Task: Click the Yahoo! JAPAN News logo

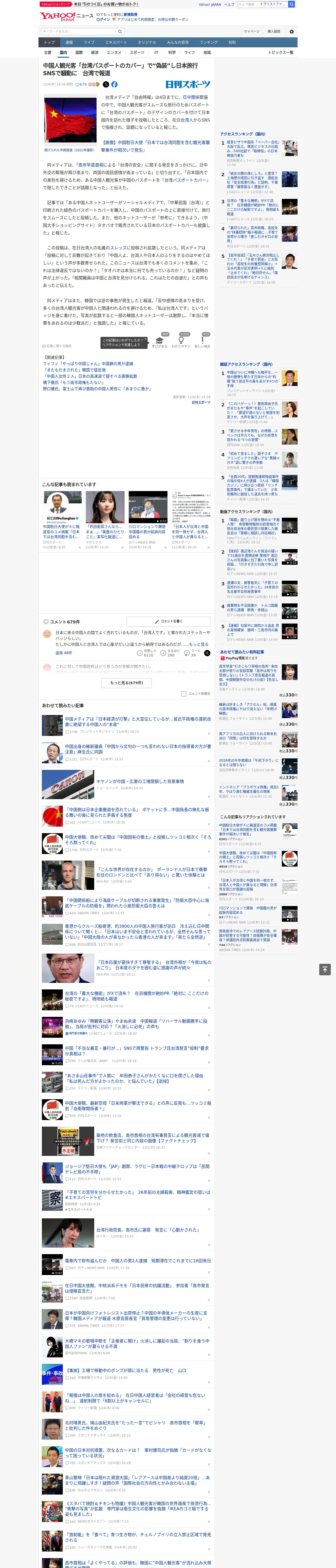Action: (66, 16)
